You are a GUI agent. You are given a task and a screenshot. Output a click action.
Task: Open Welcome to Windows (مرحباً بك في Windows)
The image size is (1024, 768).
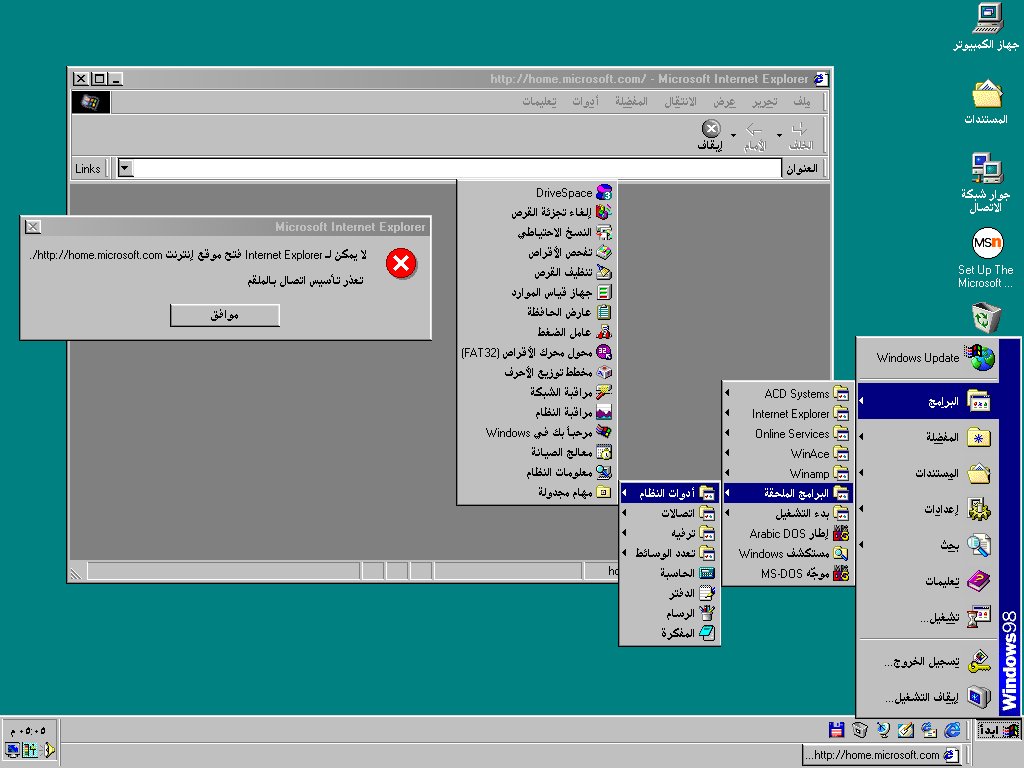(x=537, y=432)
